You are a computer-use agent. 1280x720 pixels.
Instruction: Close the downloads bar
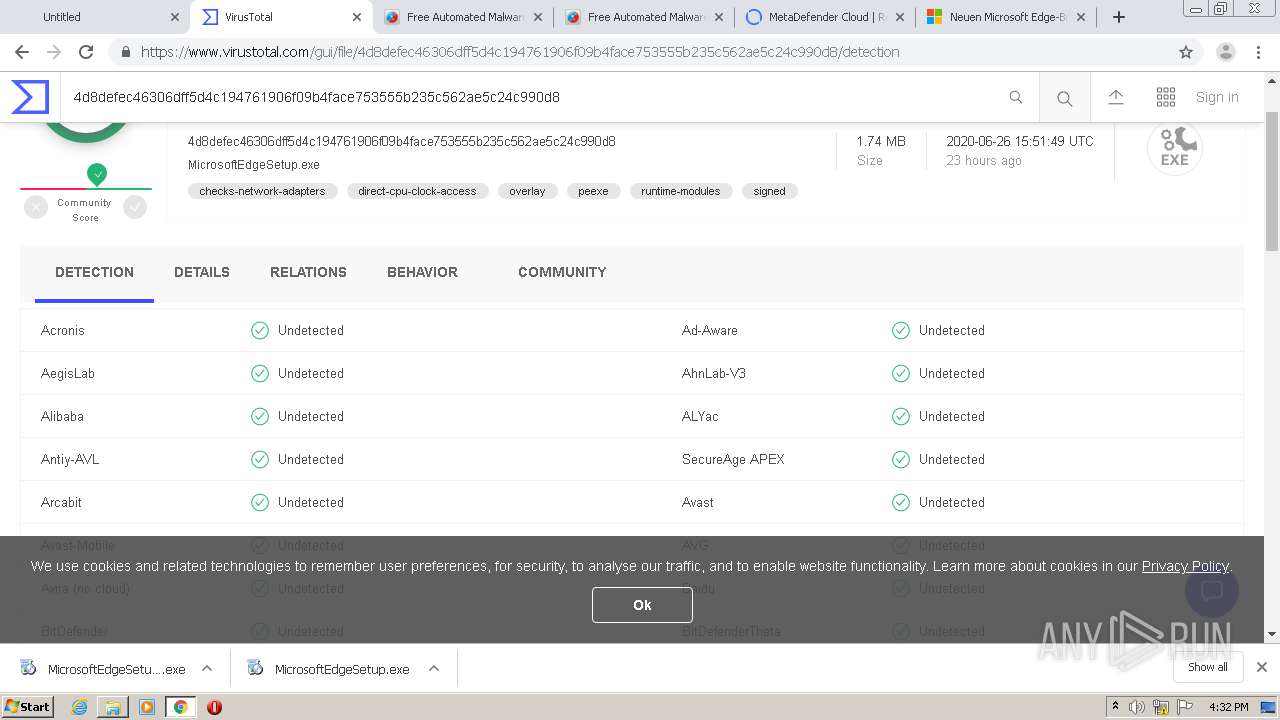[1262, 667]
